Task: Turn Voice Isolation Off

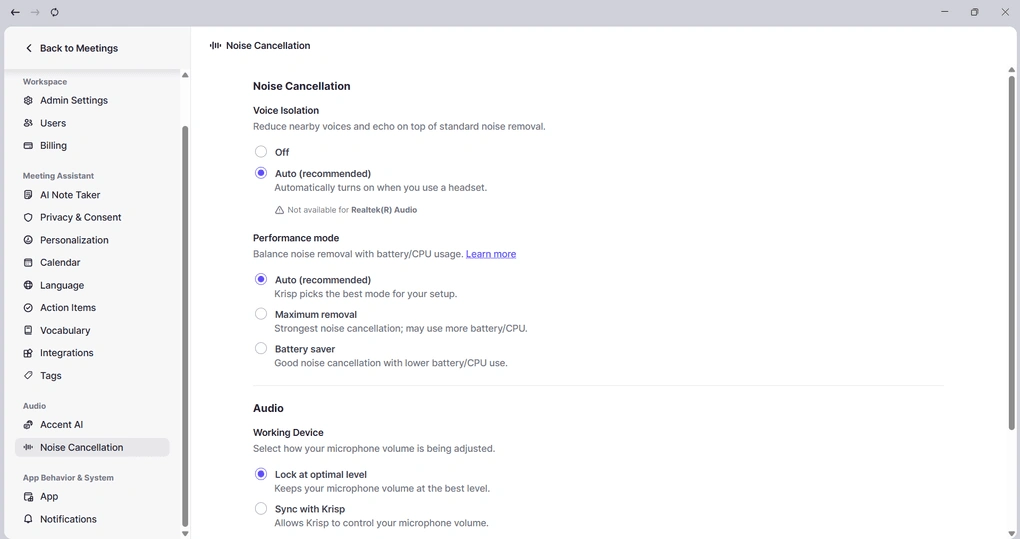Action: coord(261,151)
